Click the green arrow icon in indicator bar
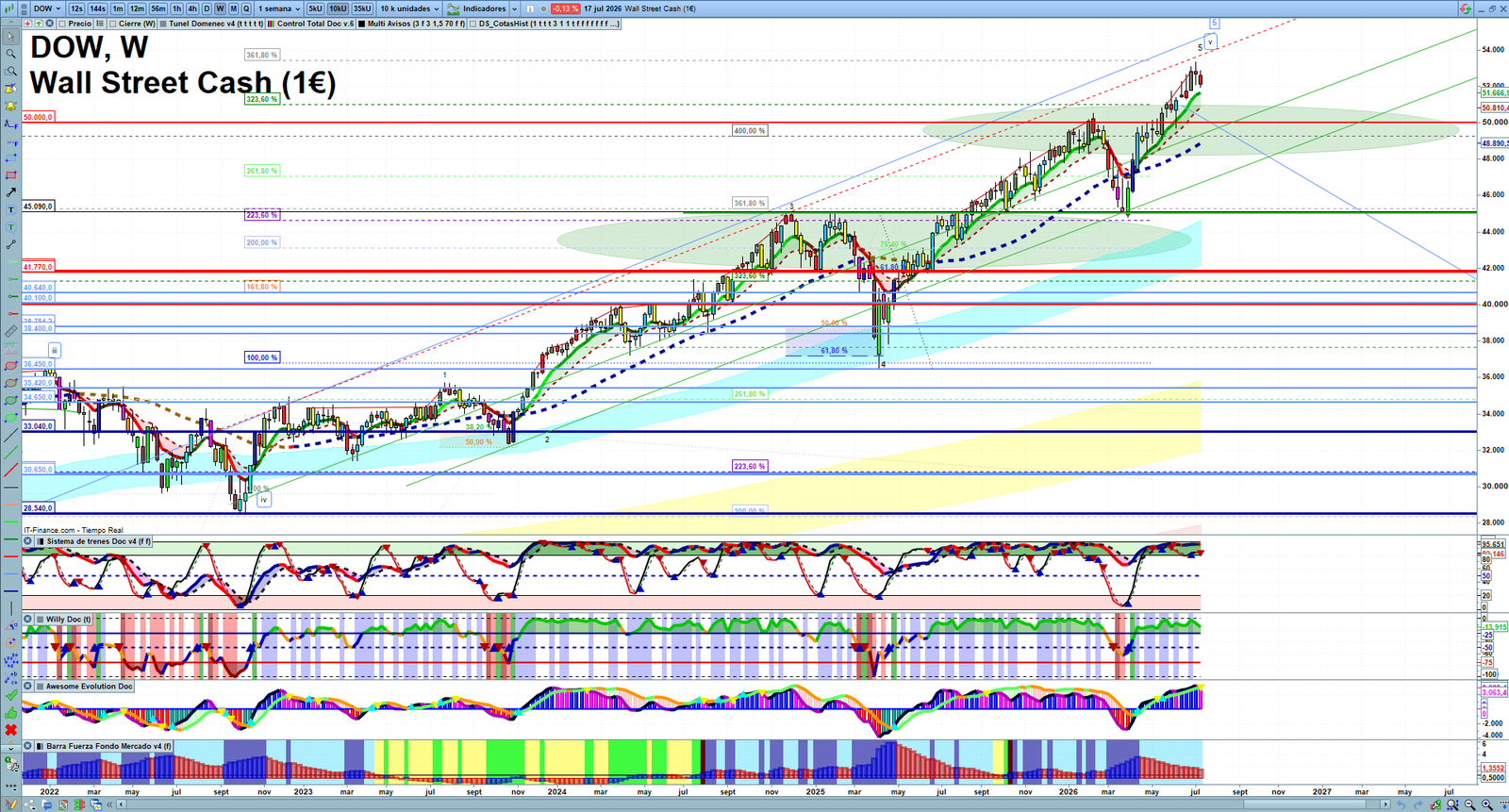This screenshot has height=812, width=1509. pos(39,24)
